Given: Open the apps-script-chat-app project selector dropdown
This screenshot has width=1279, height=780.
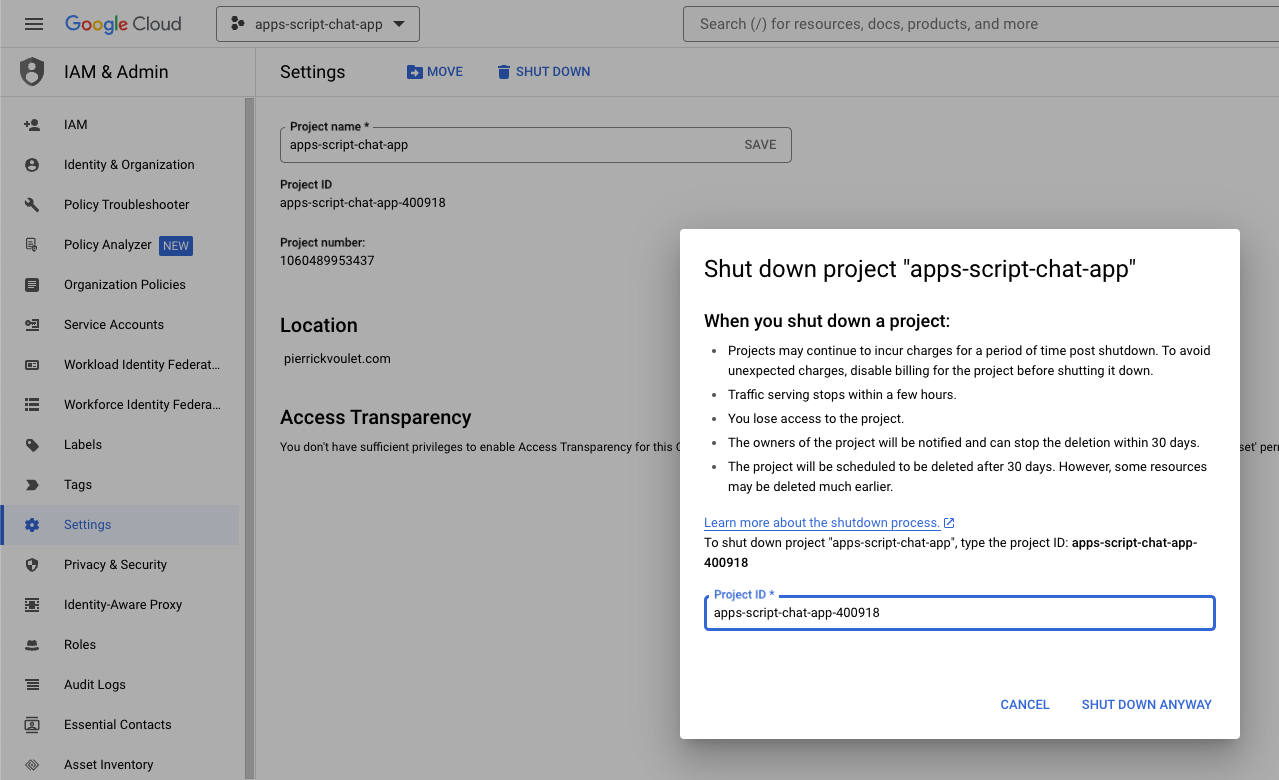Looking at the screenshot, I should click(318, 24).
